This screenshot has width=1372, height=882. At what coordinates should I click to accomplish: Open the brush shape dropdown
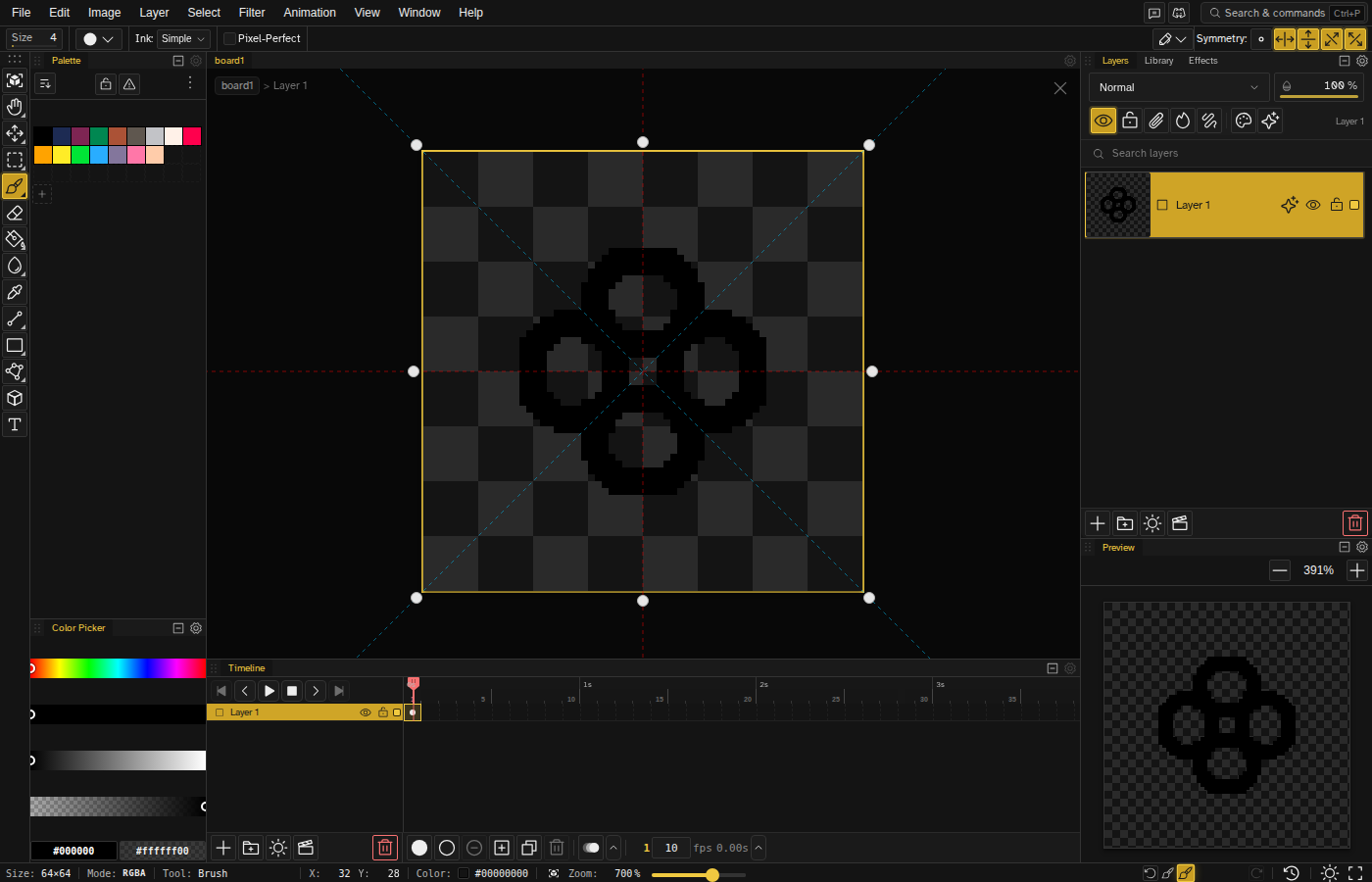coord(98,38)
